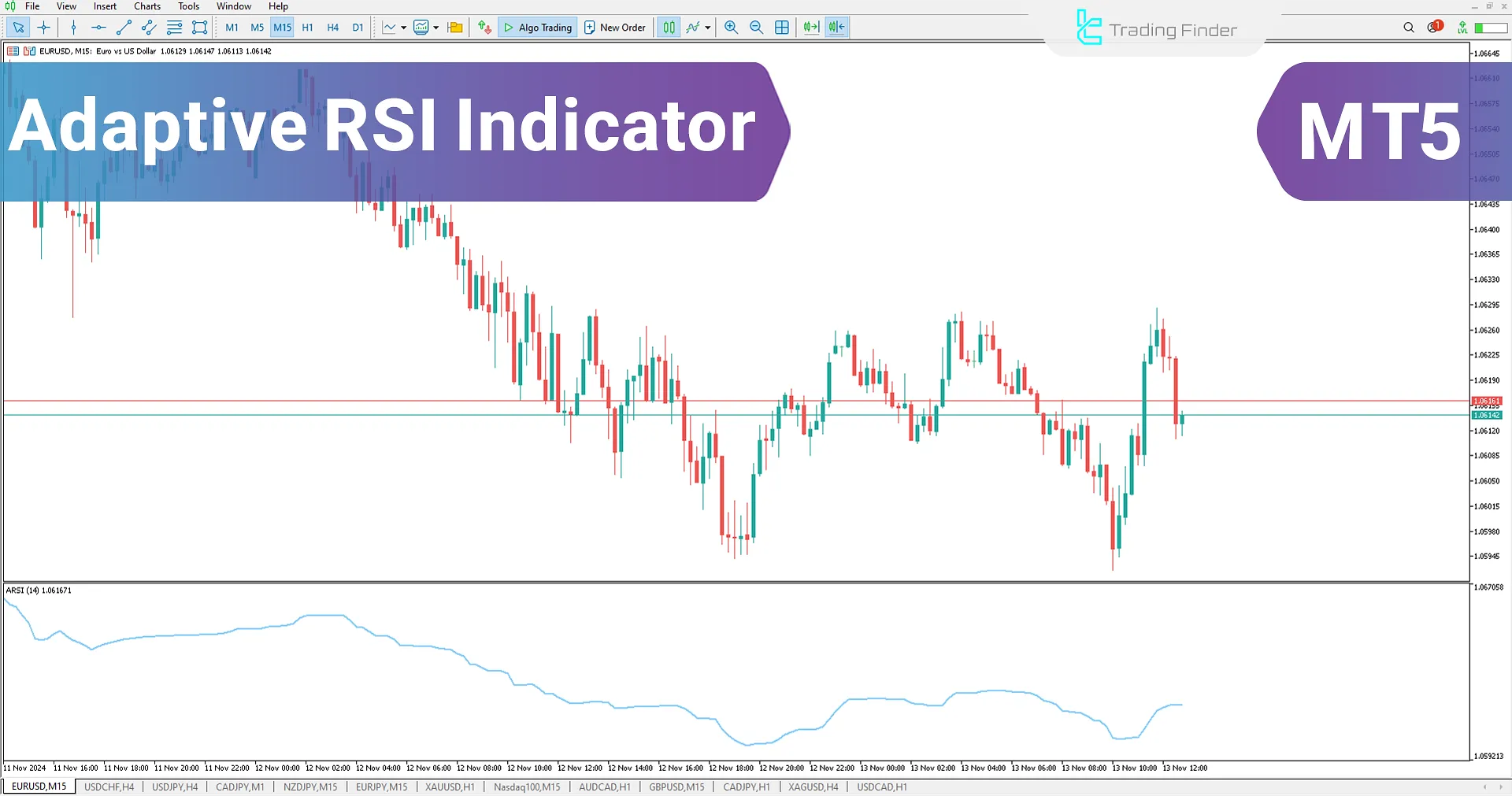Switch to the USDCAD,H1 chart tab
1512x796 pixels.
click(x=882, y=787)
